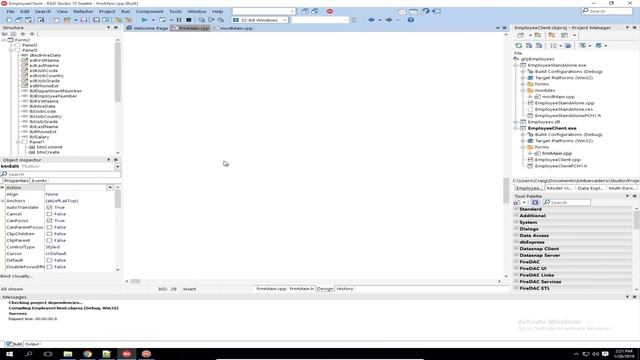Viewport: 640px width, 360px height.
Task: Switch to the modMain.cpp editor tab
Action: (233, 28)
